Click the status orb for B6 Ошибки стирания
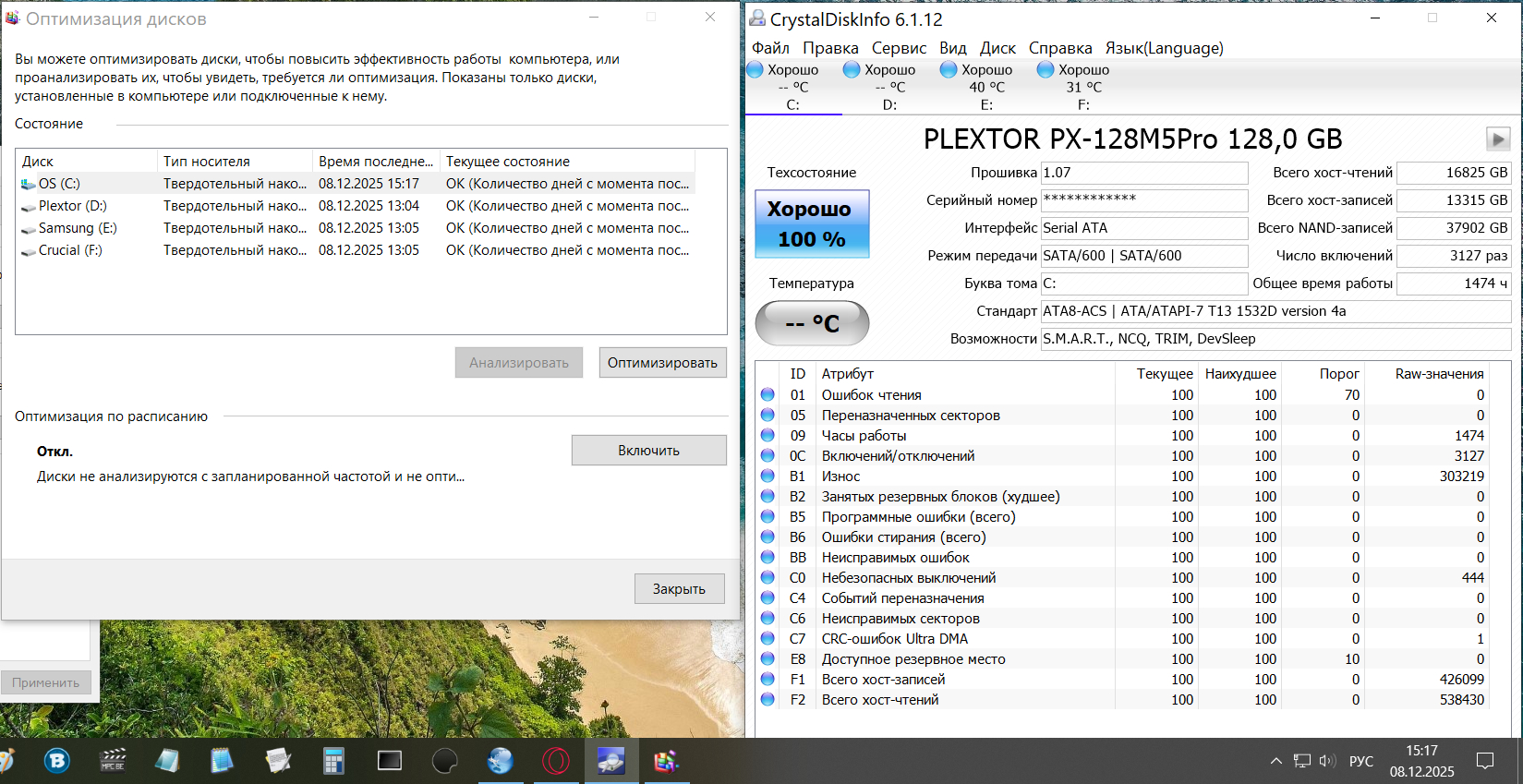Image resolution: width=1523 pixels, height=784 pixels. click(x=768, y=537)
